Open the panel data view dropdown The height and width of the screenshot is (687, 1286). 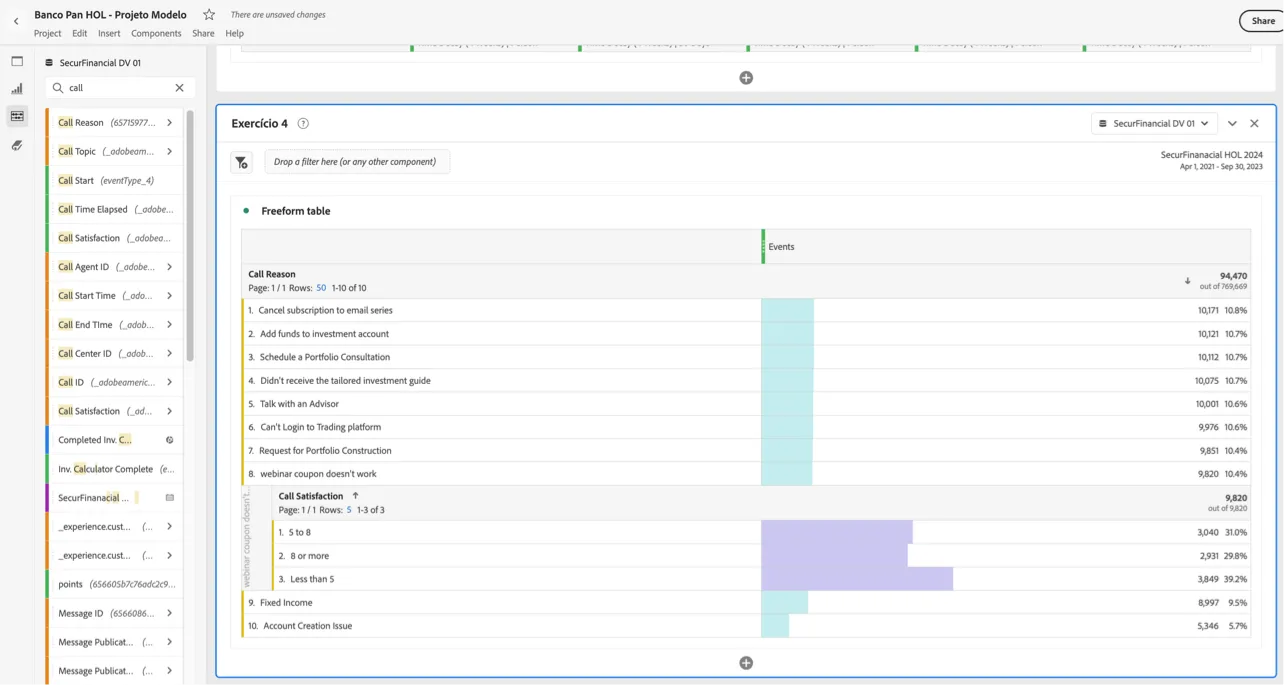(x=1154, y=124)
